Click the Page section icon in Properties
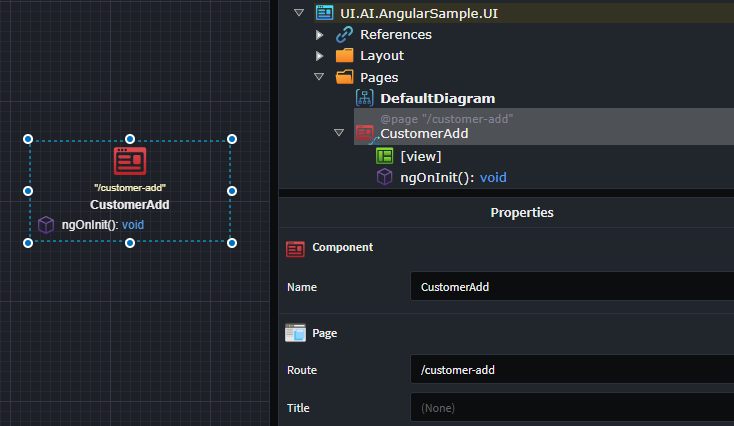734x426 pixels. pos(295,333)
